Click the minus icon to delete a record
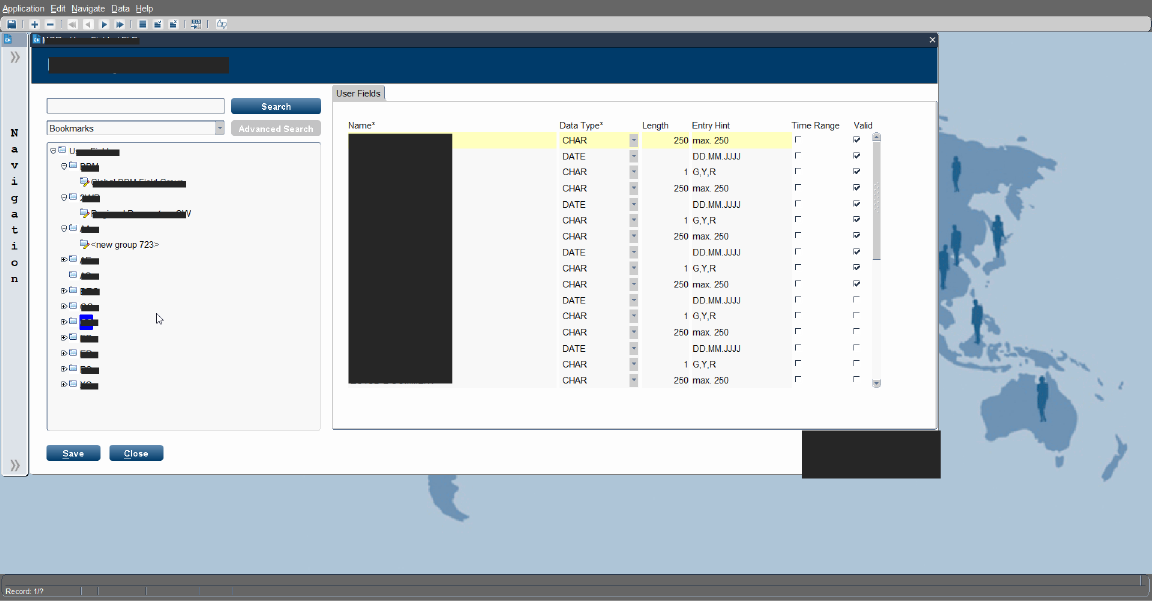This screenshot has height=601, width=1152. tap(49, 23)
